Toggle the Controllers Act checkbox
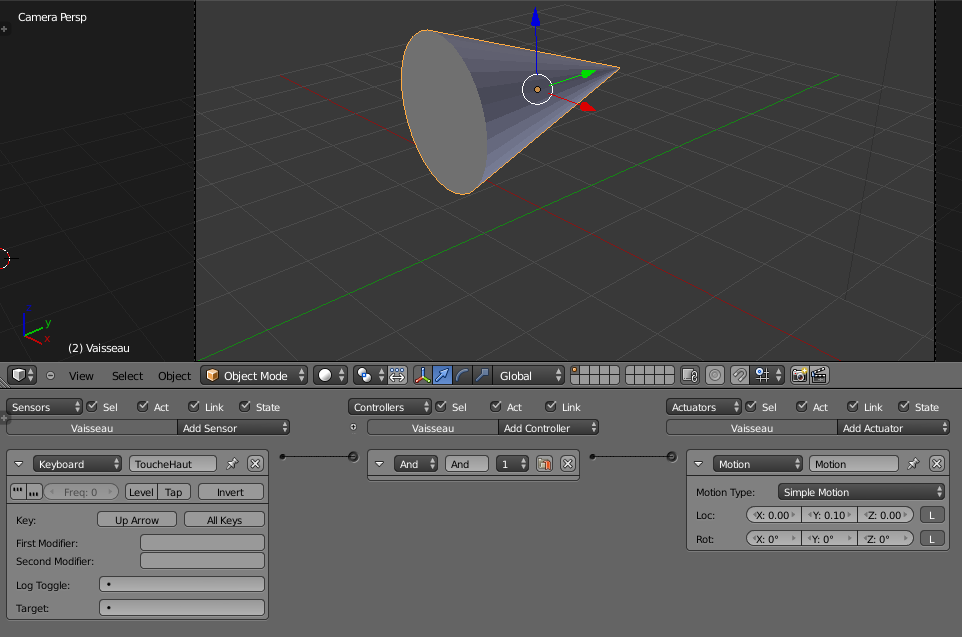 pos(496,406)
